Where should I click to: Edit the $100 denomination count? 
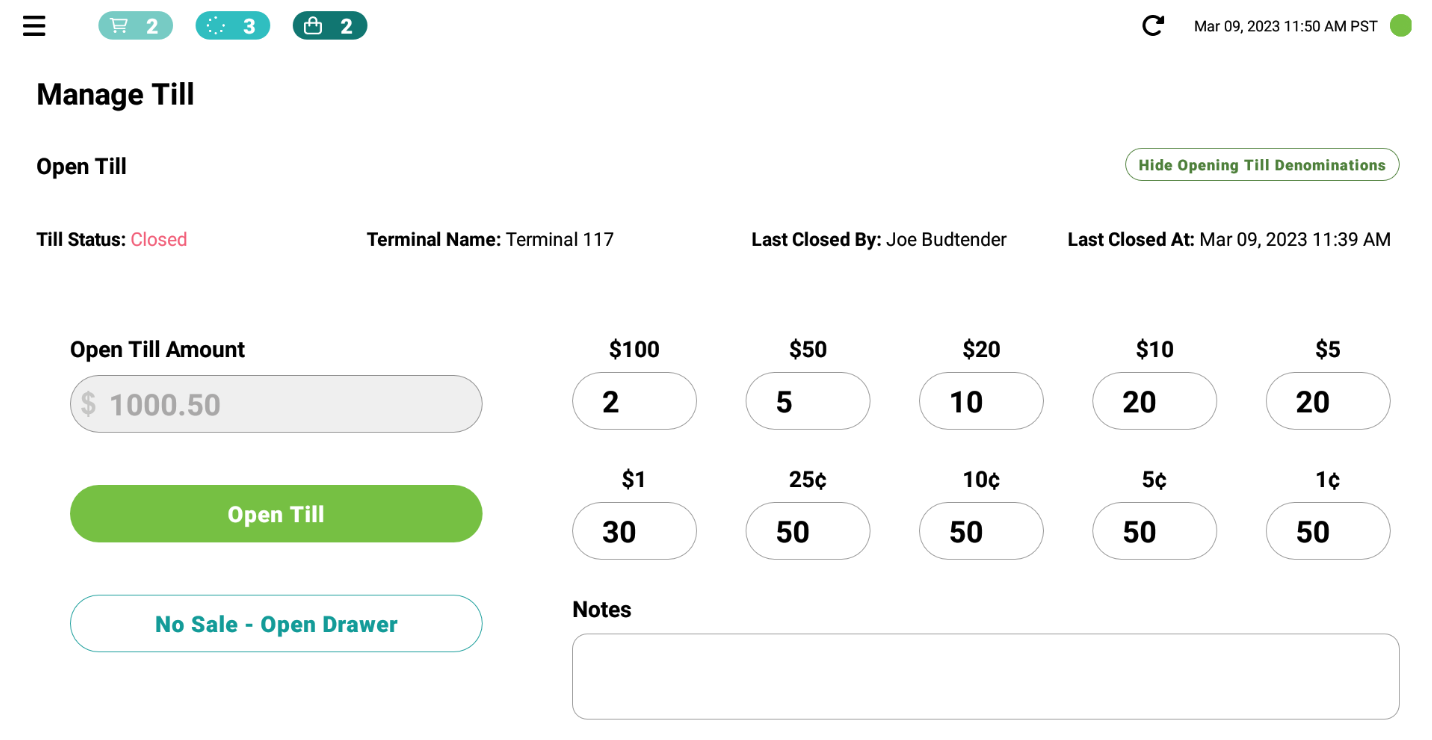point(634,401)
